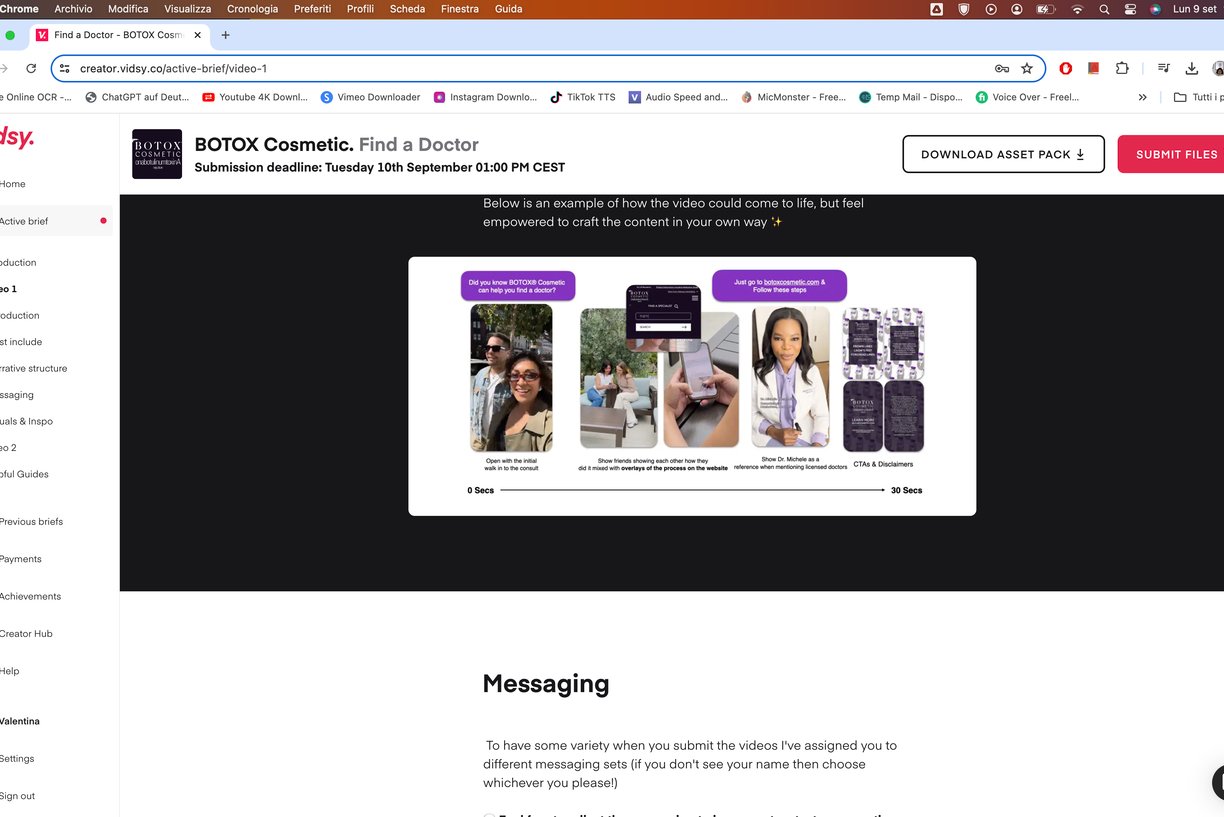Viewport: 1224px width, 817px height.
Task: View site information icon in address bar
Action: click(x=64, y=68)
